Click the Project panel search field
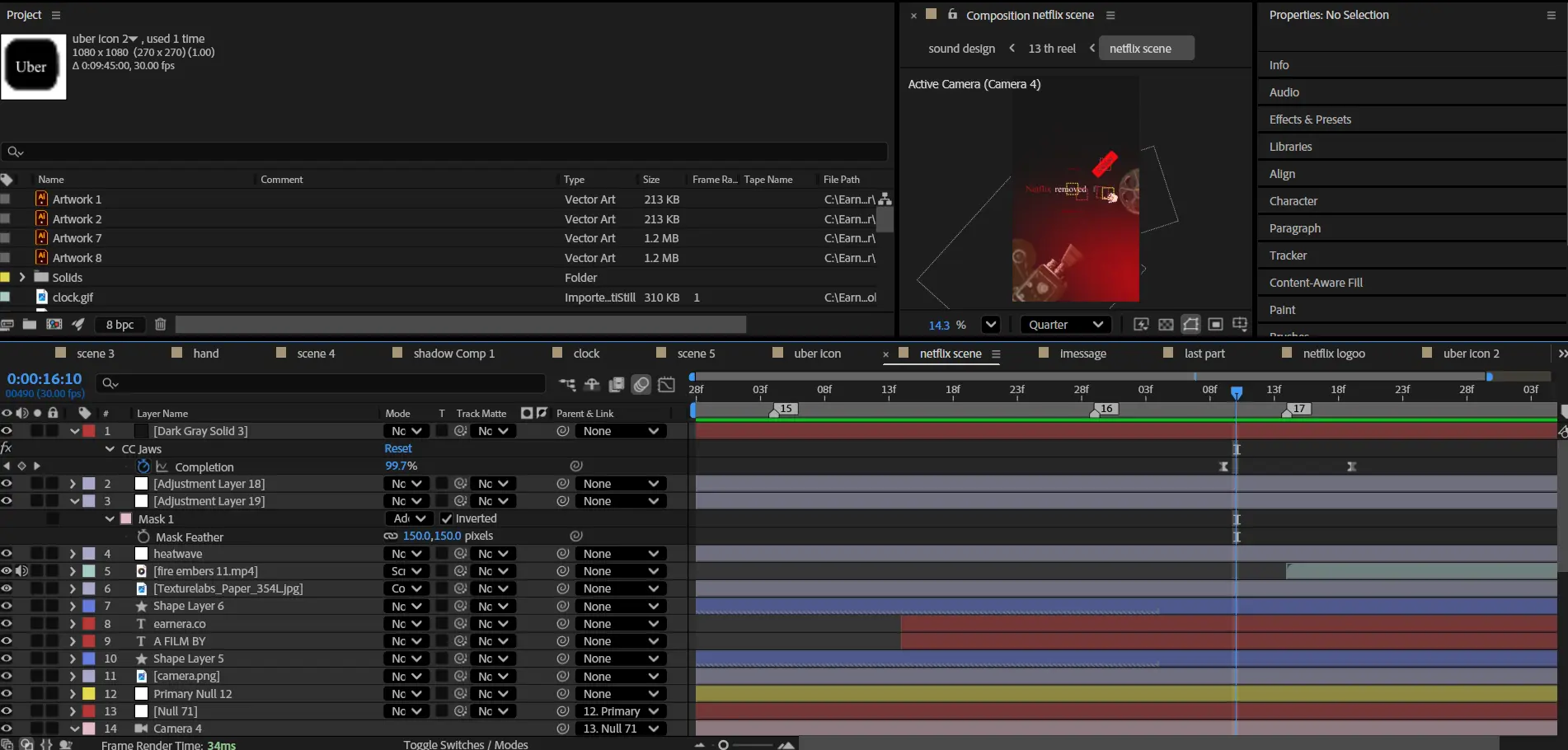This screenshot has width=1568, height=750. pyautogui.click(x=445, y=152)
